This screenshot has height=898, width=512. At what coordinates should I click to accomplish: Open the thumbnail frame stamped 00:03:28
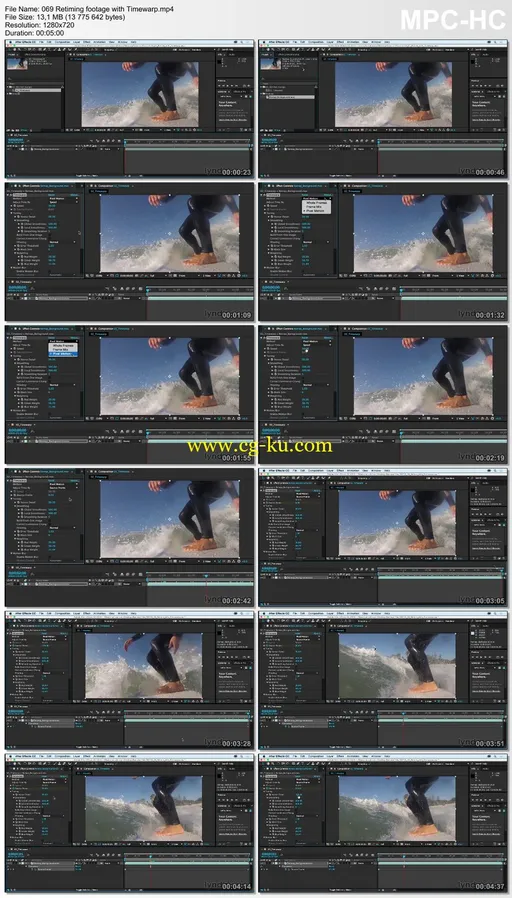coord(129,680)
